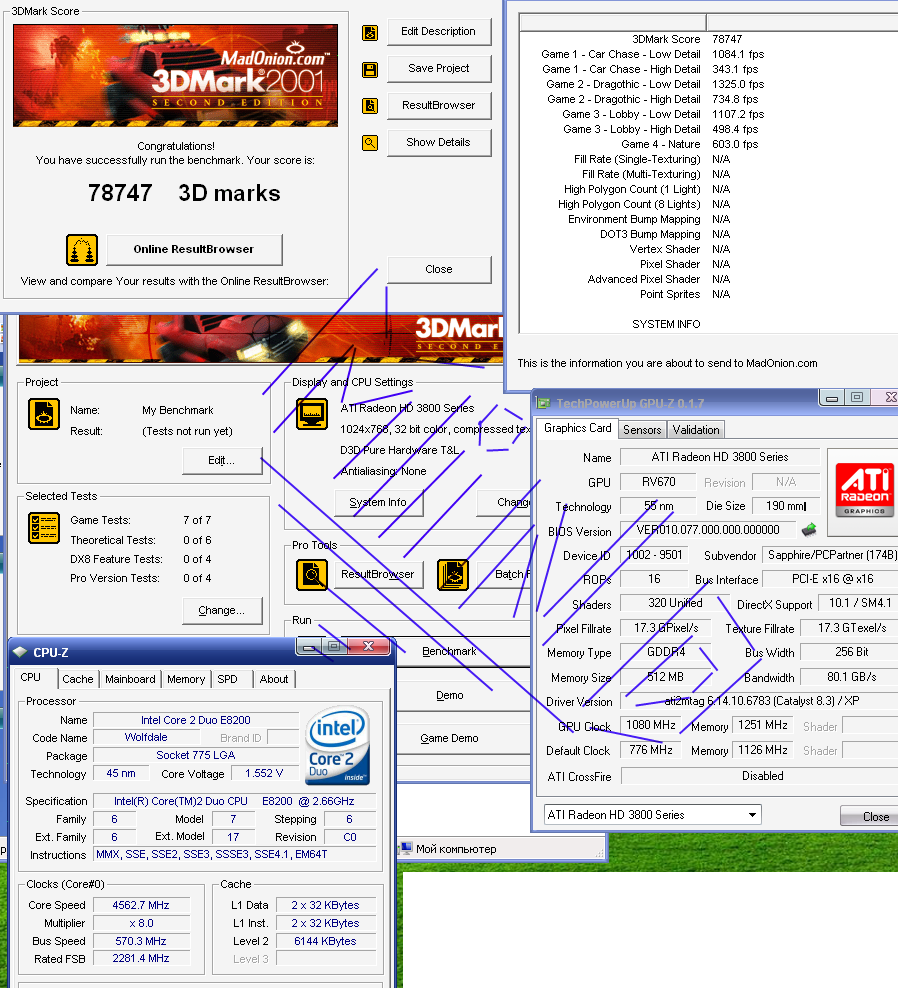The image size is (898, 988).
Task: Click the My Computer taskbar icon
Action: point(406,848)
